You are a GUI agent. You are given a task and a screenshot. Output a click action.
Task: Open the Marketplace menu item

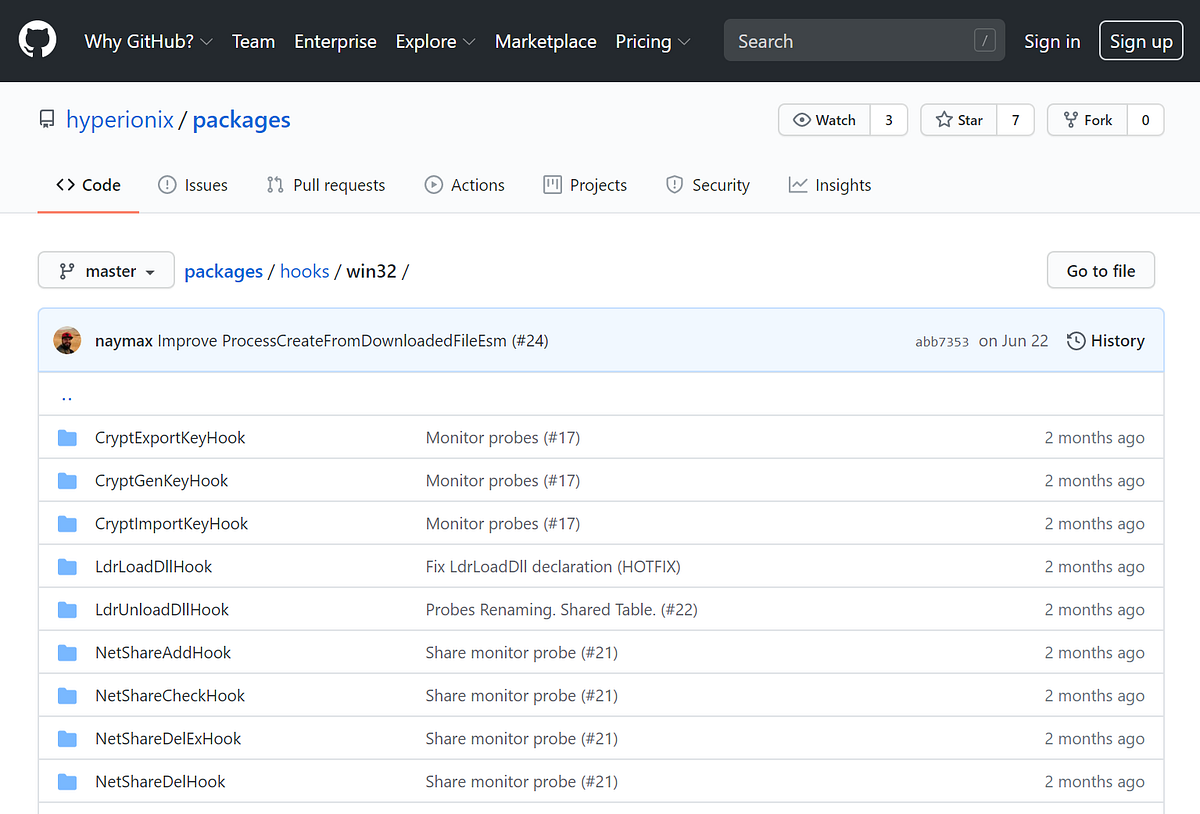tap(546, 42)
